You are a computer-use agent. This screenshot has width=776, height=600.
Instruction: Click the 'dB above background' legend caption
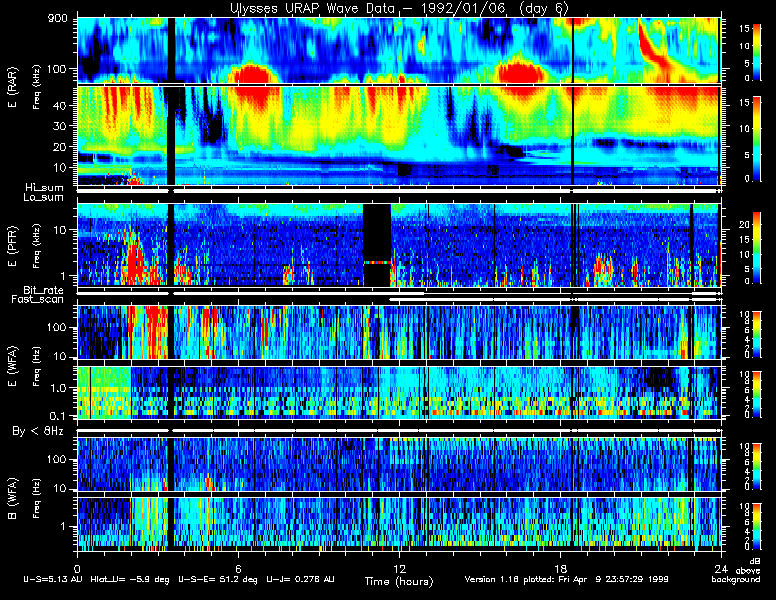(736, 571)
